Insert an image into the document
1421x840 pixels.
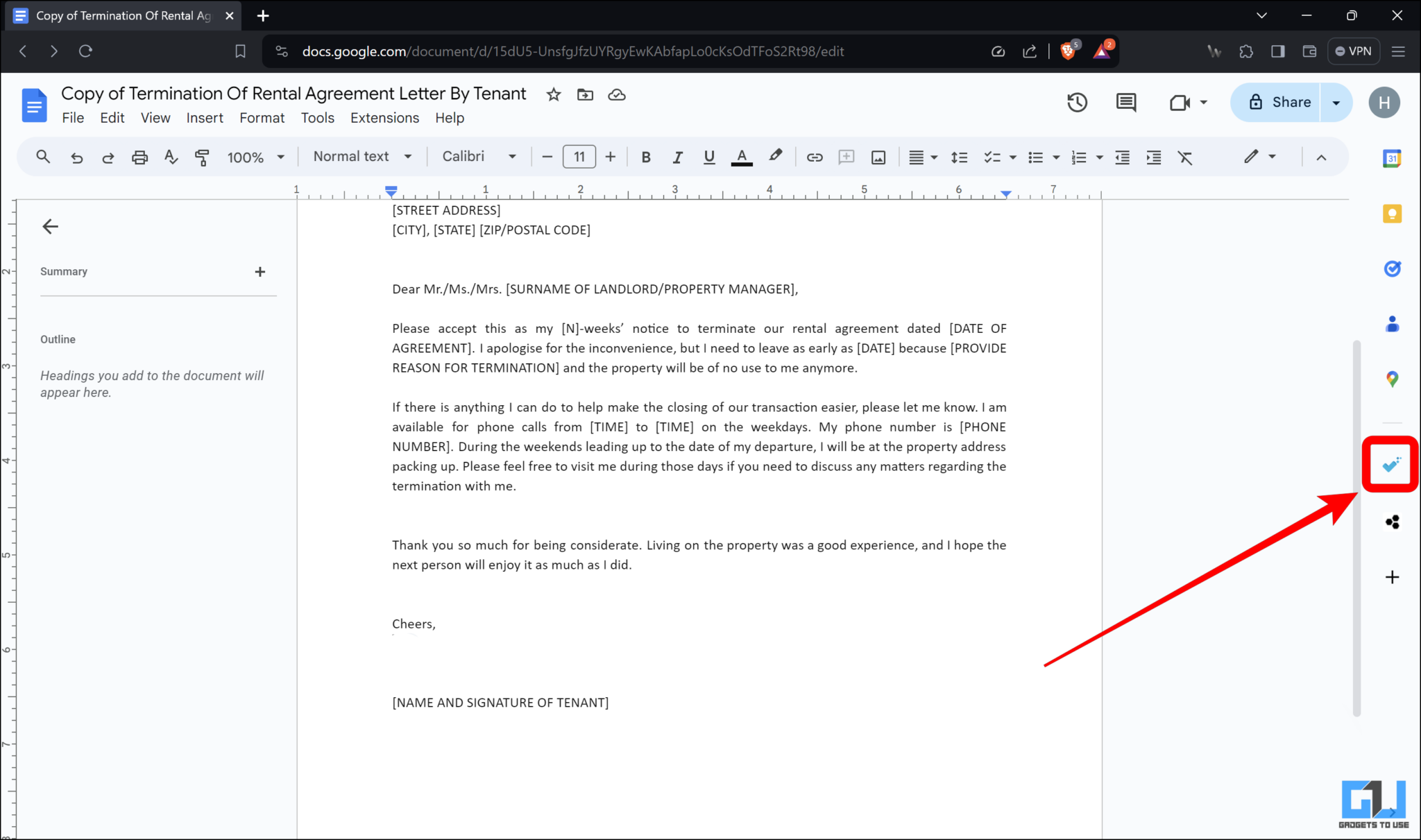[x=878, y=157]
